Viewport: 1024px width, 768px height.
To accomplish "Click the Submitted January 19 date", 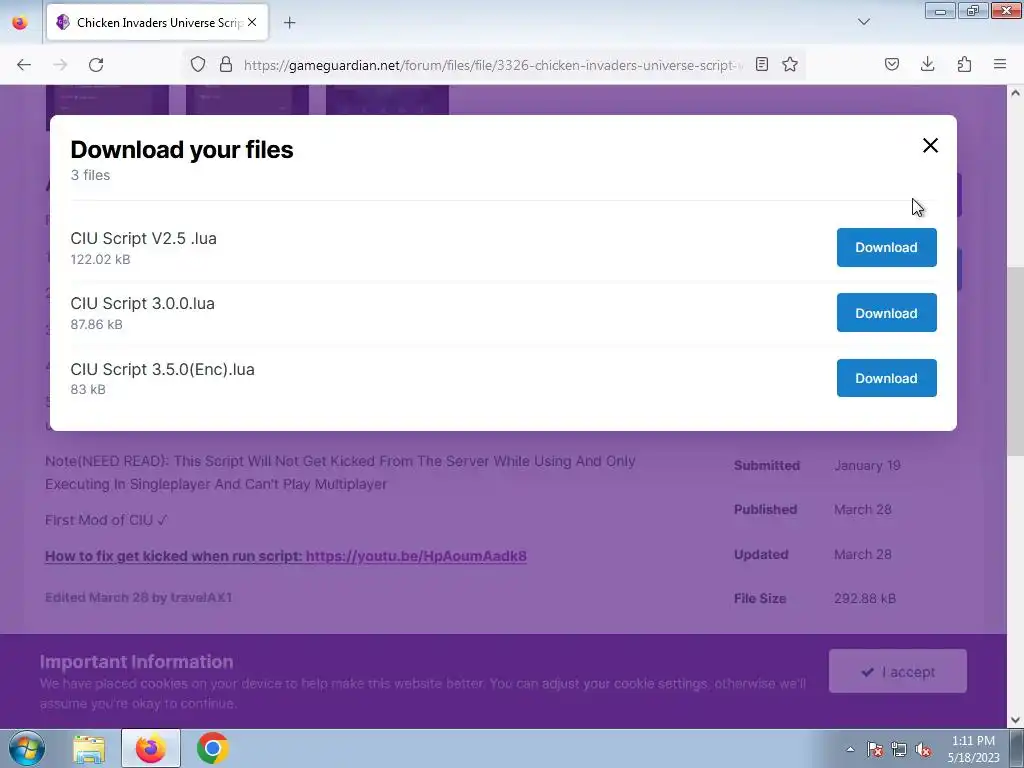I will pos(867,466).
